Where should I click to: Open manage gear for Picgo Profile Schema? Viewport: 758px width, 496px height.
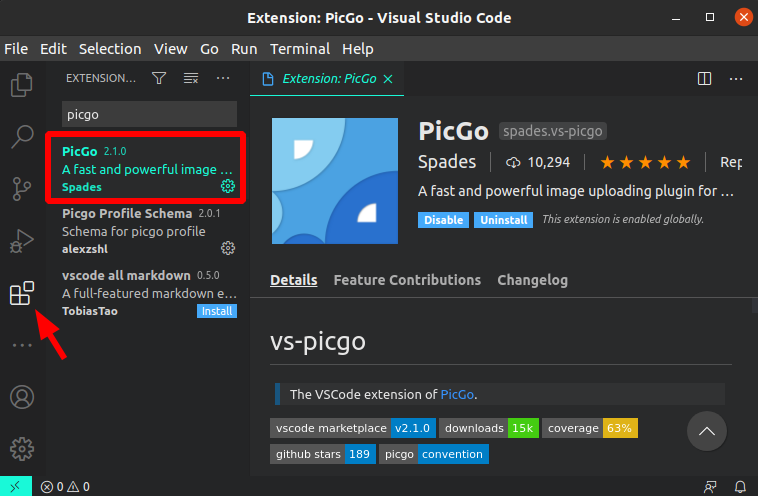point(228,248)
